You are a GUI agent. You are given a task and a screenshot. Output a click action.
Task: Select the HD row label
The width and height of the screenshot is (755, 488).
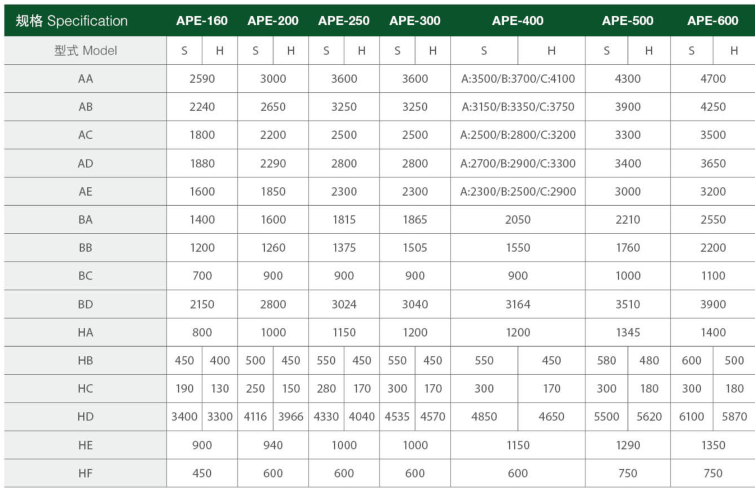coord(85,416)
